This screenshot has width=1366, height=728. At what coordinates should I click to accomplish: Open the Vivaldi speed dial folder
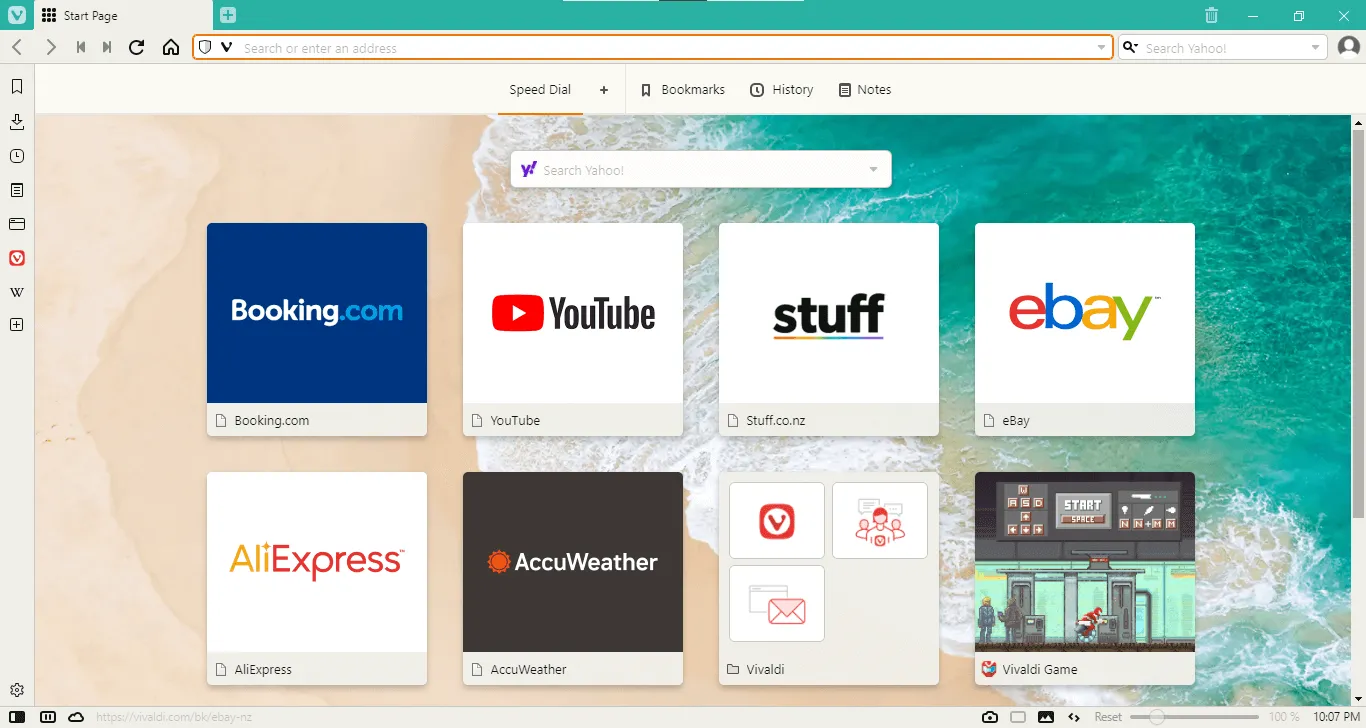click(x=829, y=578)
